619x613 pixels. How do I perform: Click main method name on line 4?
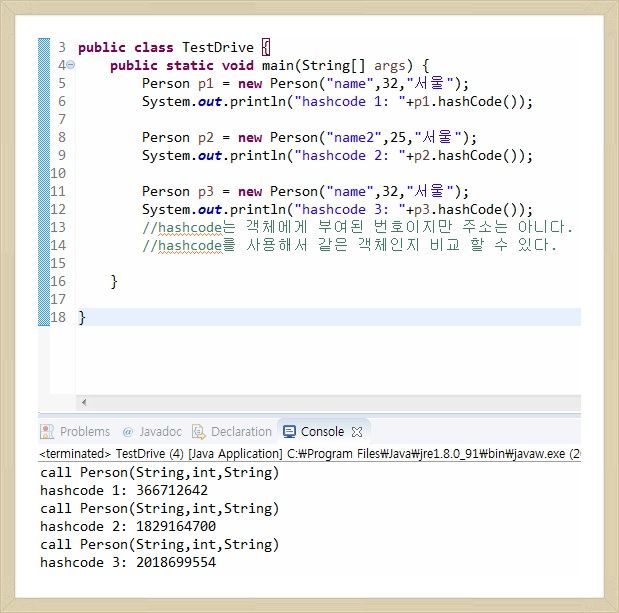point(278,65)
